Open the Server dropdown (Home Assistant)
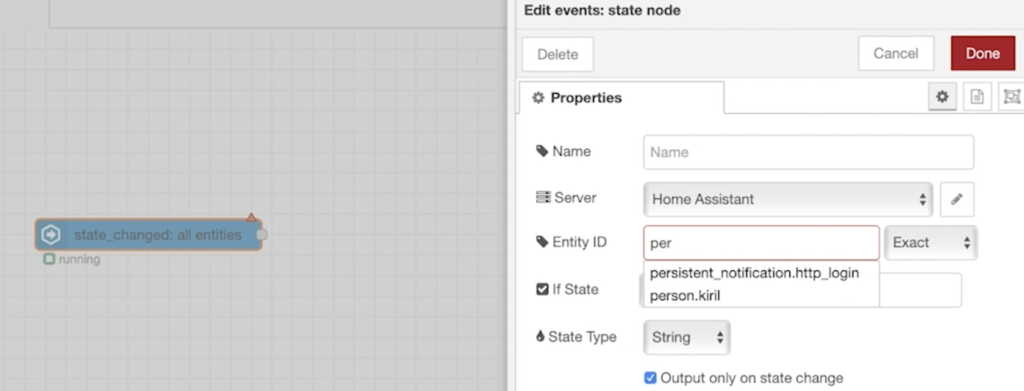 coord(788,199)
